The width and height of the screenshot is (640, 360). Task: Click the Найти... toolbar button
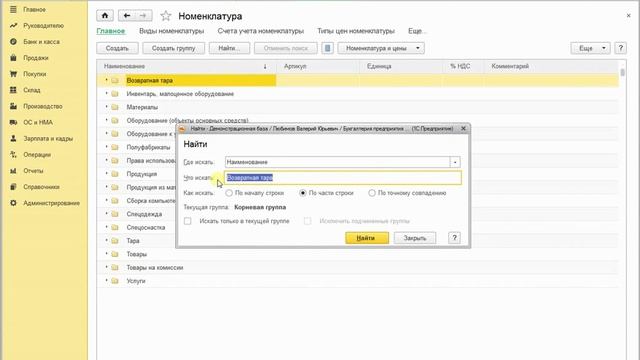point(229,48)
